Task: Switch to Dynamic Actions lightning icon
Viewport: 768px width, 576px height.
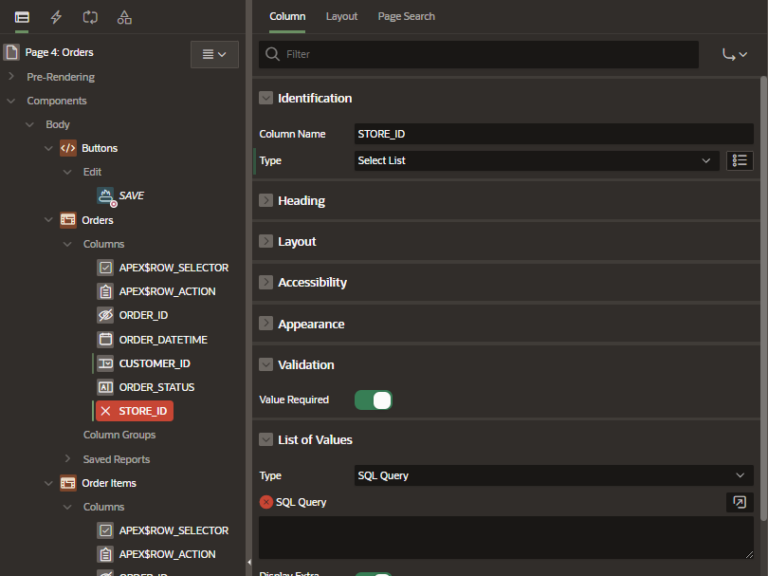Action: (56, 17)
